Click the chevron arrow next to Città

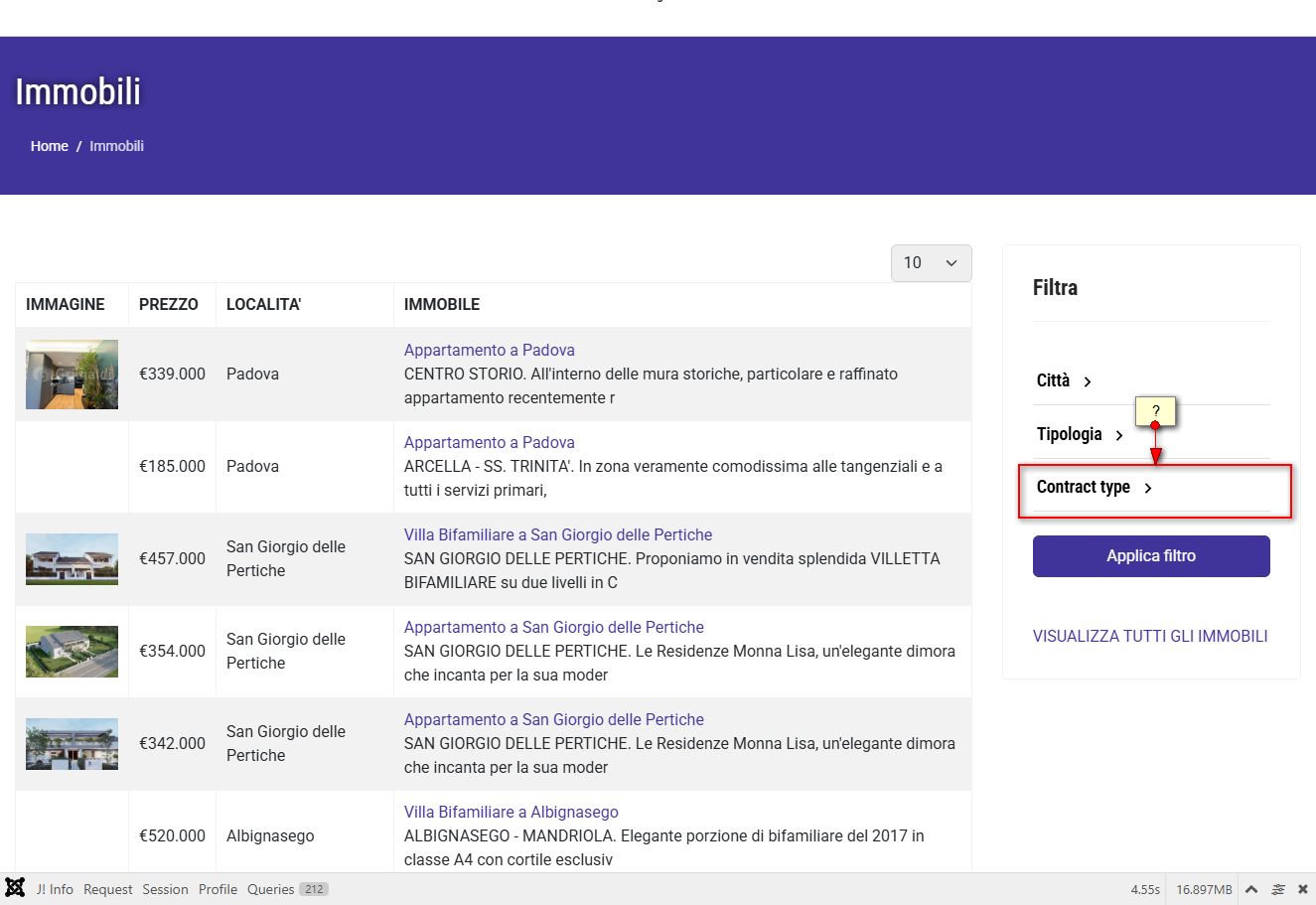[x=1088, y=381]
